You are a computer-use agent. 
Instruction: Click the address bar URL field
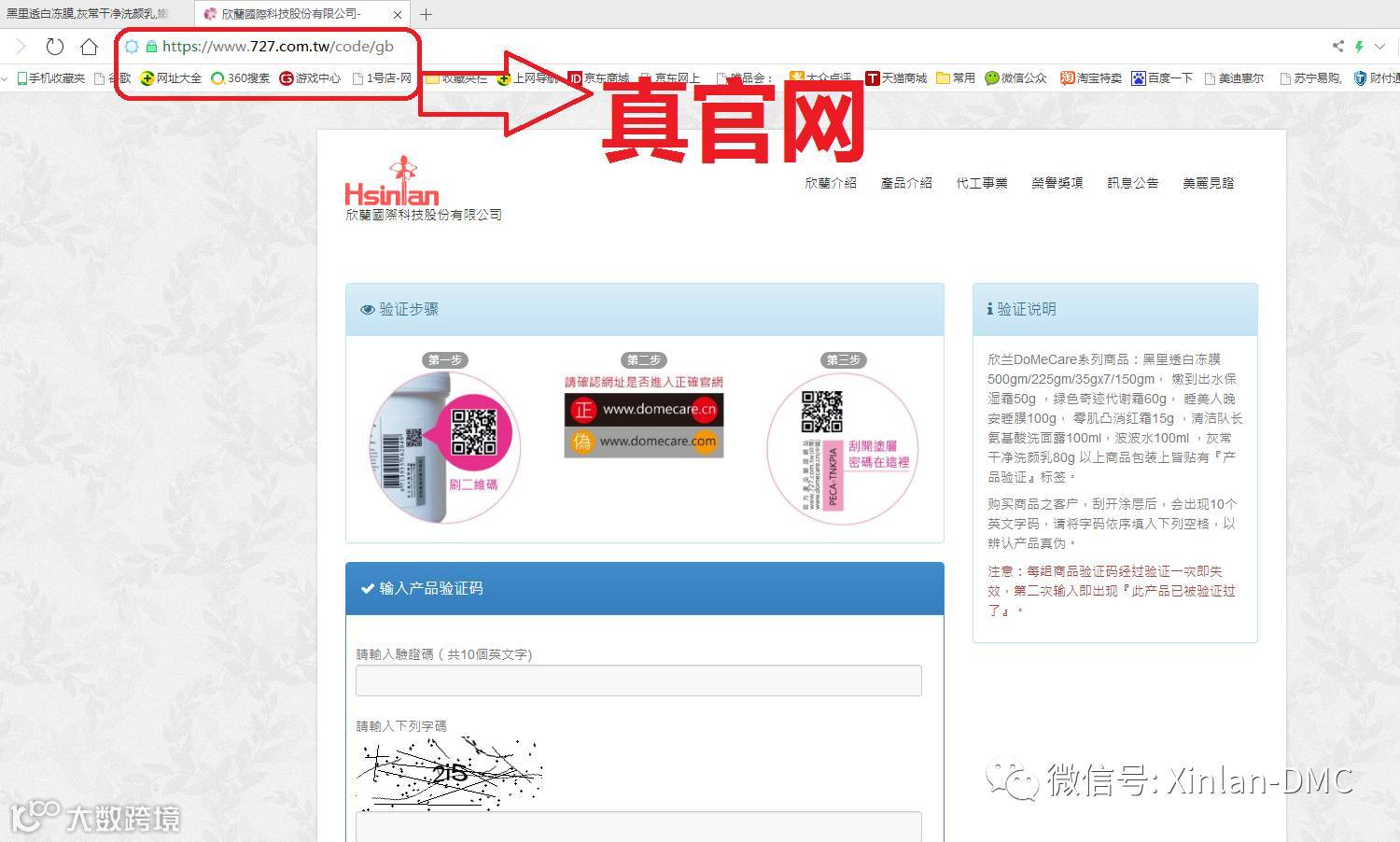tap(278, 47)
